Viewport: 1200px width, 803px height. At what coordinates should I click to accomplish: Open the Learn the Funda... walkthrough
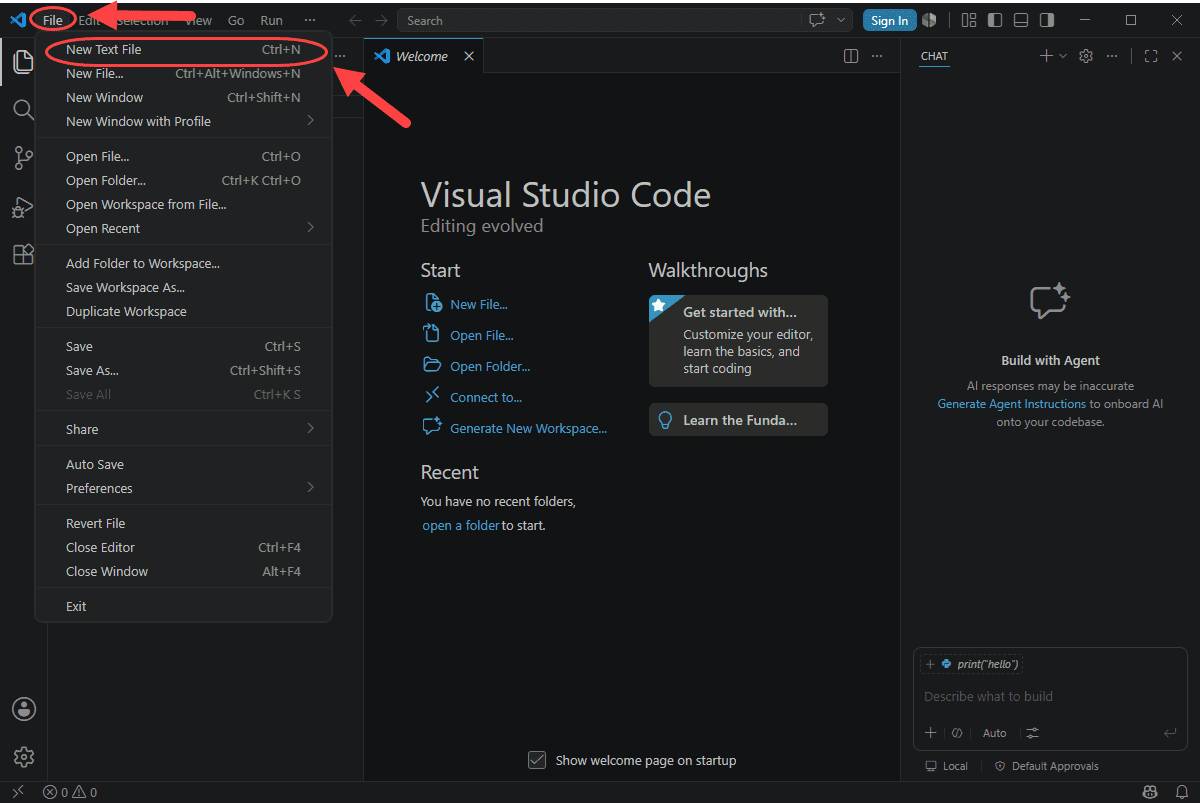(738, 420)
